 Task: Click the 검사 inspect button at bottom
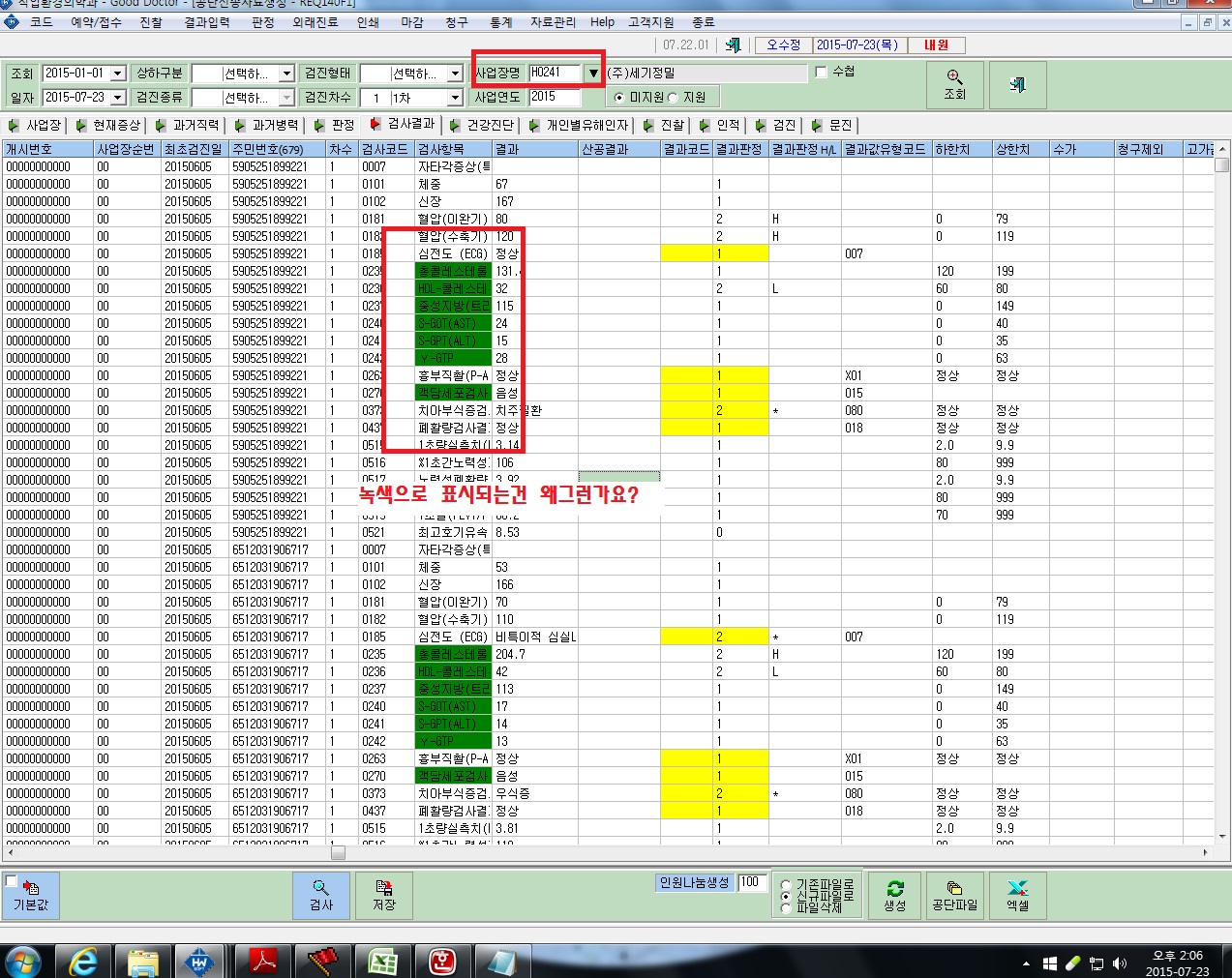point(321,895)
